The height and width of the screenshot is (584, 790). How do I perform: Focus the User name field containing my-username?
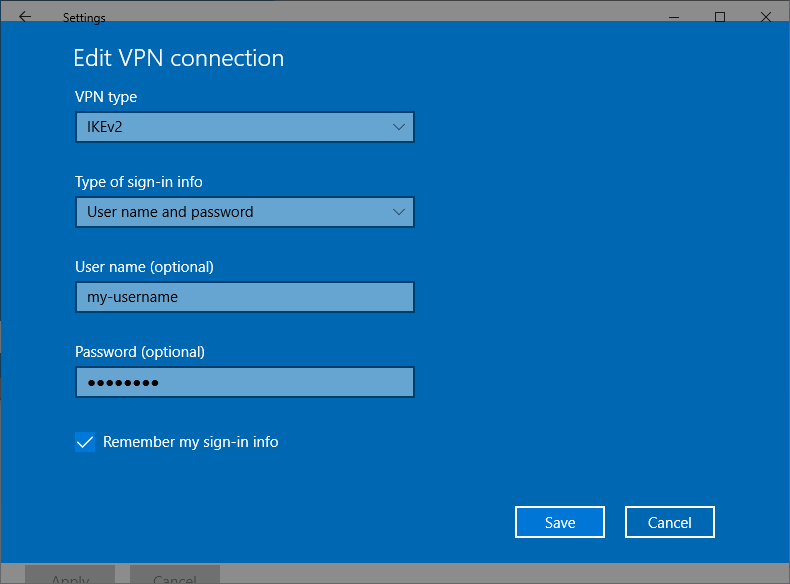pyautogui.click(x=244, y=297)
